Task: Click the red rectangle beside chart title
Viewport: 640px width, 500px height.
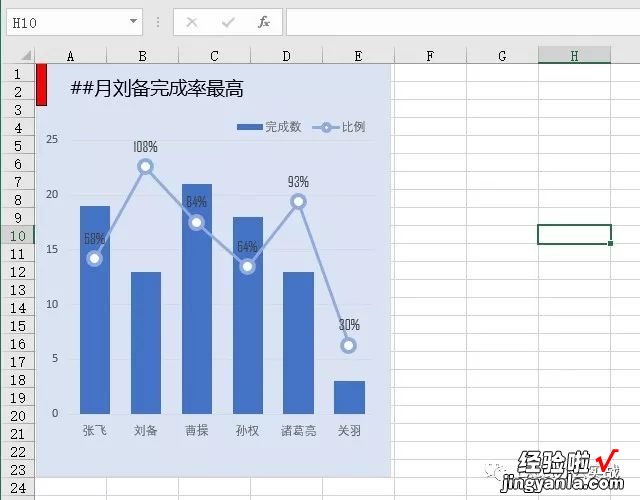Action: (x=42, y=84)
